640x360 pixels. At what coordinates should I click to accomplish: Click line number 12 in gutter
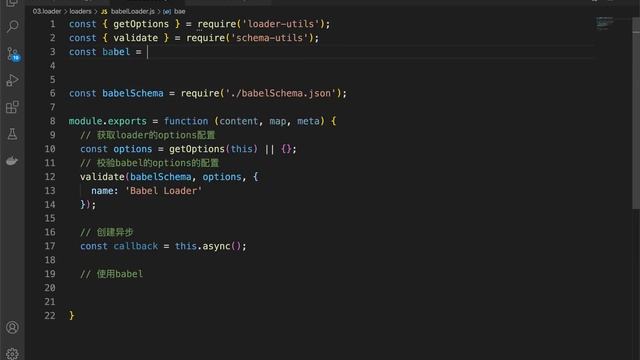49,177
